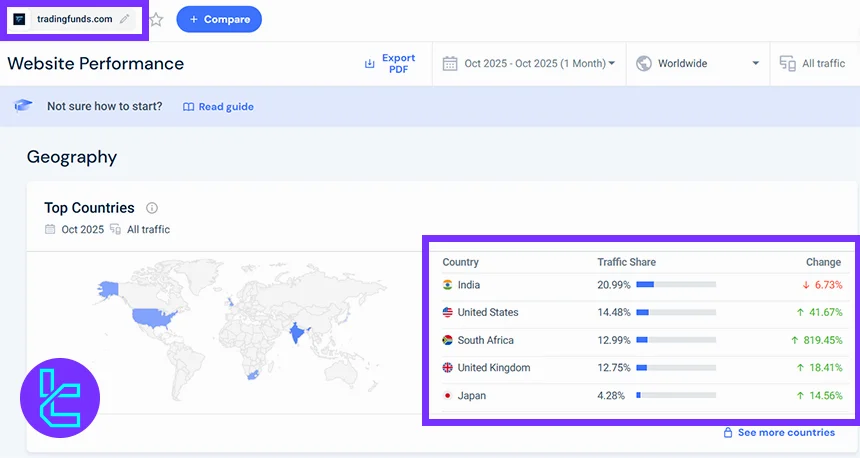860x458 pixels.
Task: Select the United States on the map
Action: coord(149,317)
